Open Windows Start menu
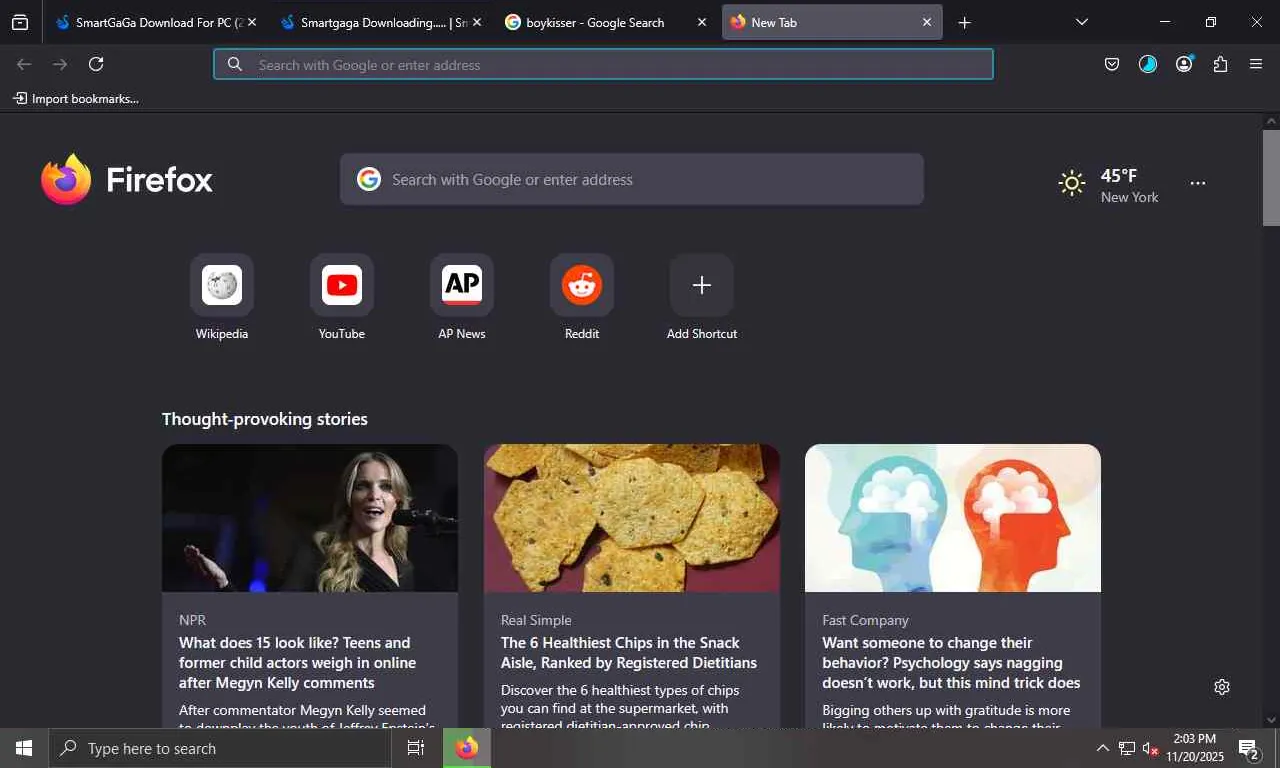Viewport: 1280px width, 768px height. coord(24,748)
